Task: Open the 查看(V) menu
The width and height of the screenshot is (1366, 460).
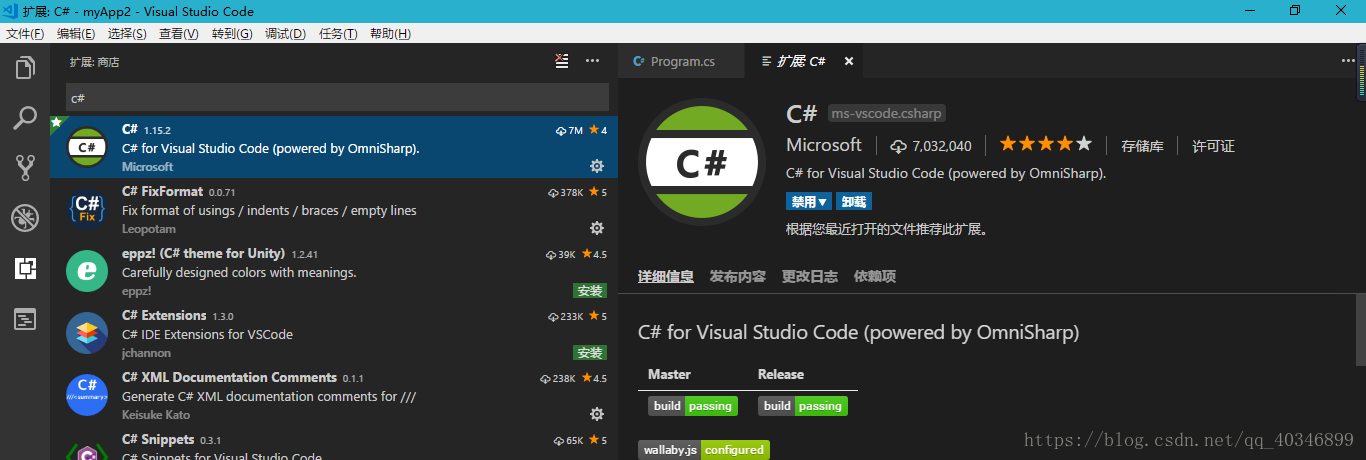Action: coord(179,33)
